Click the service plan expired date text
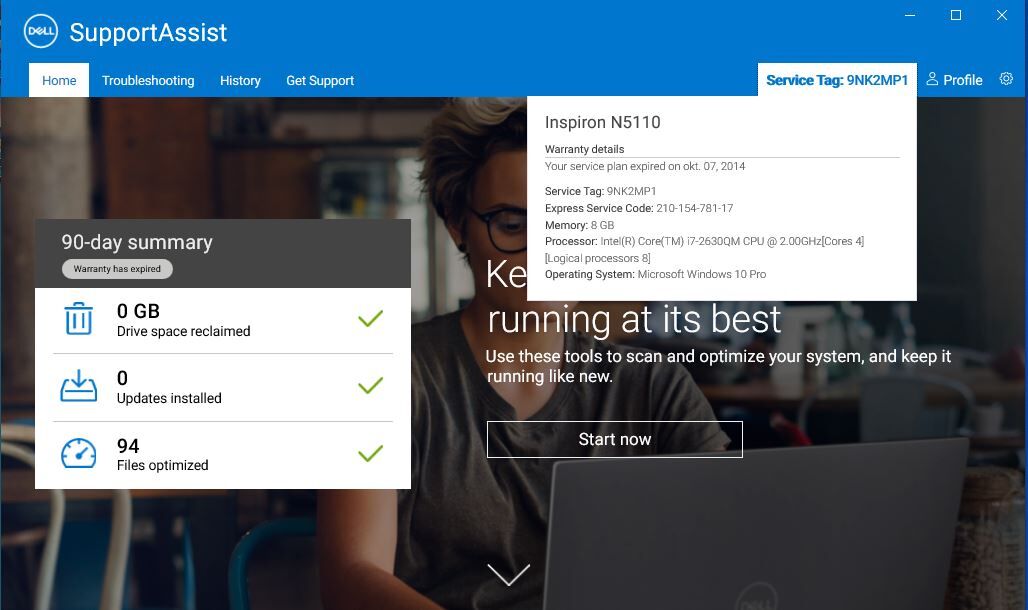The height and width of the screenshot is (610, 1028). pos(644,166)
